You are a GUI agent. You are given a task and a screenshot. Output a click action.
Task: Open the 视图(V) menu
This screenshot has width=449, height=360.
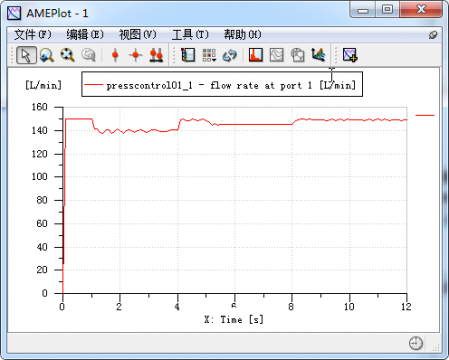pyautogui.click(x=137, y=35)
